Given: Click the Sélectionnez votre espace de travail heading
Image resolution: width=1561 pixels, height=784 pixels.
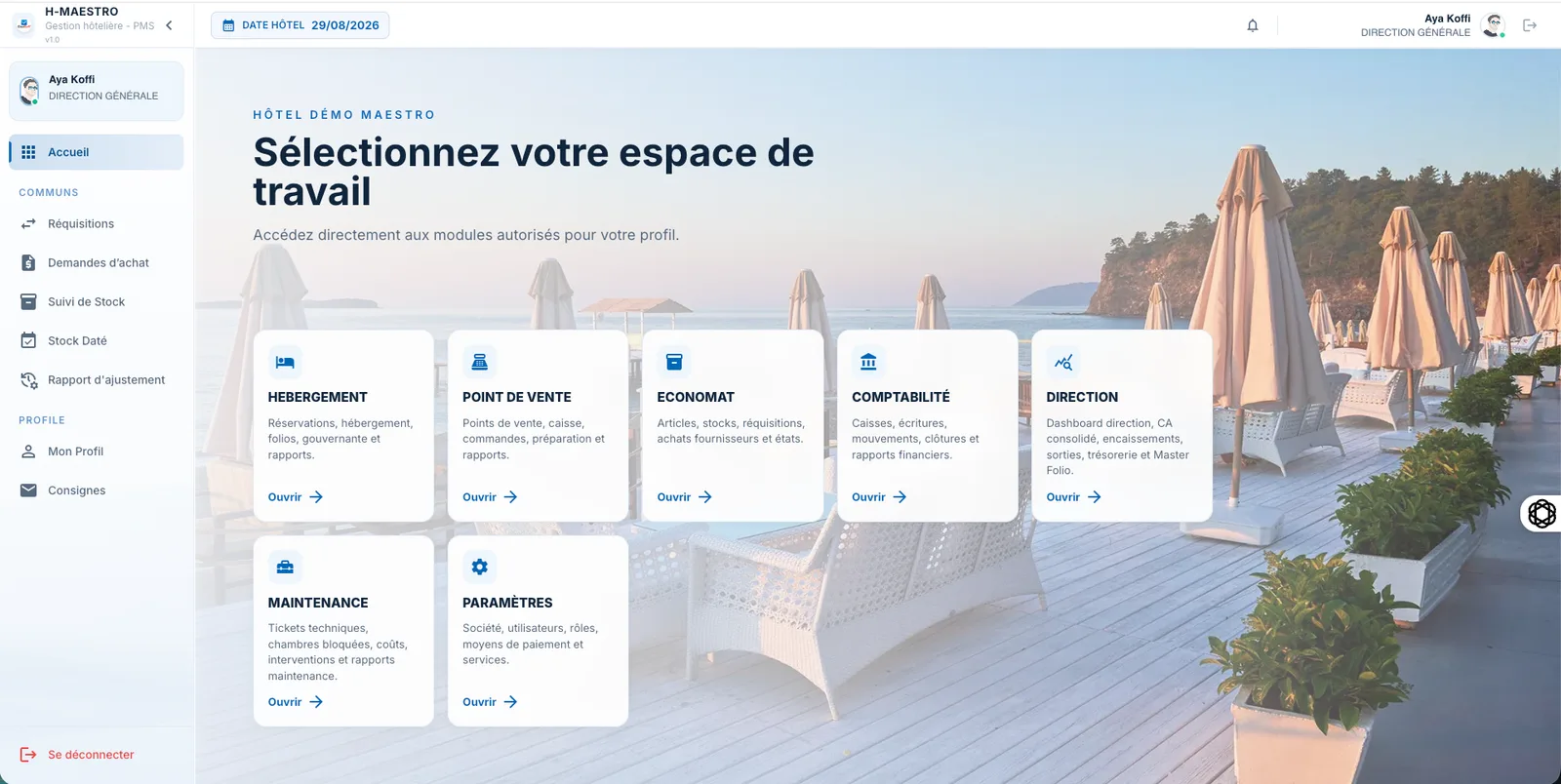Looking at the screenshot, I should (x=534, y=172).
